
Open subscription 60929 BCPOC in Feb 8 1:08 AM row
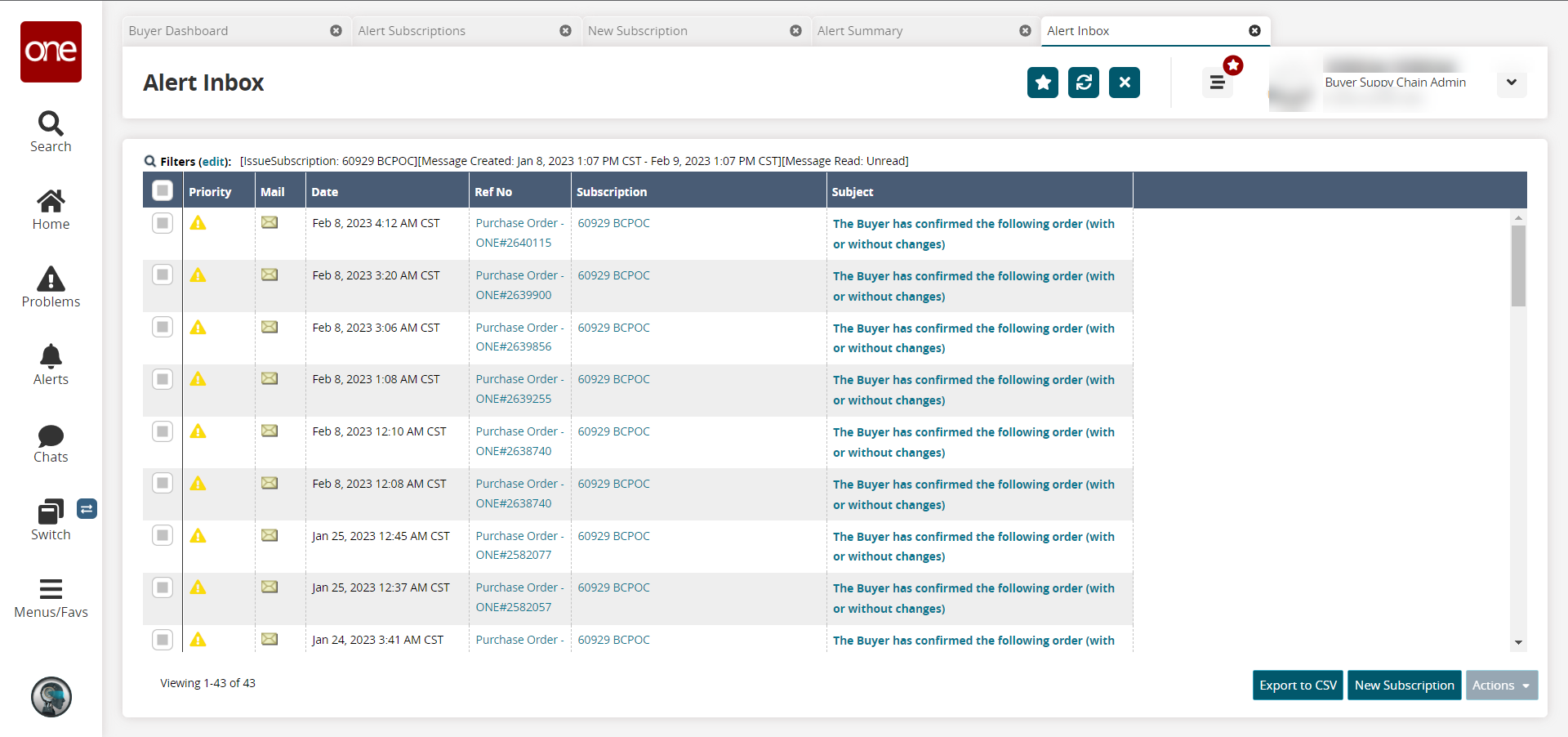[613, 379]
